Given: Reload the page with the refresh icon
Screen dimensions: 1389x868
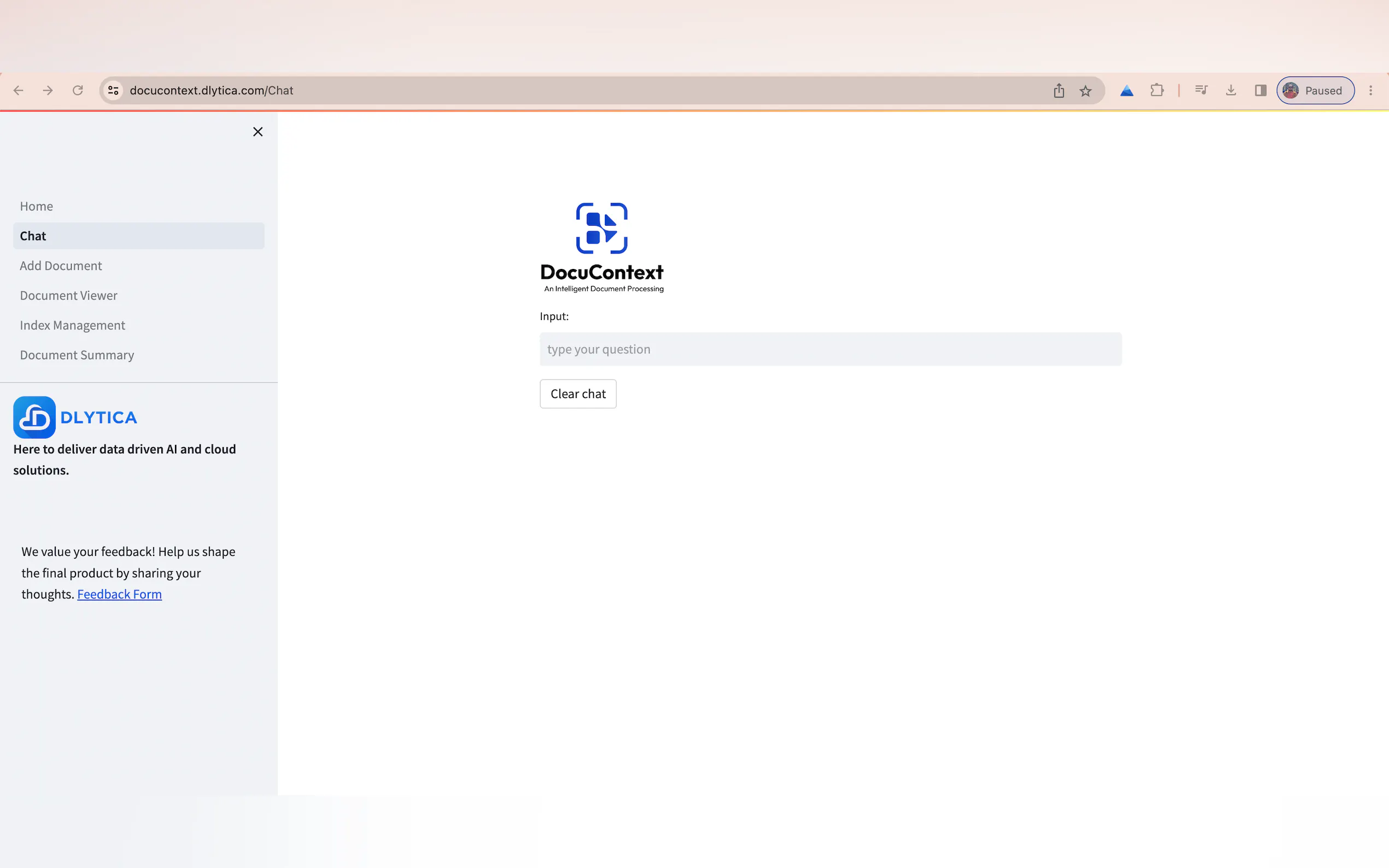Looking at the screenshot, I should (78, 91).
